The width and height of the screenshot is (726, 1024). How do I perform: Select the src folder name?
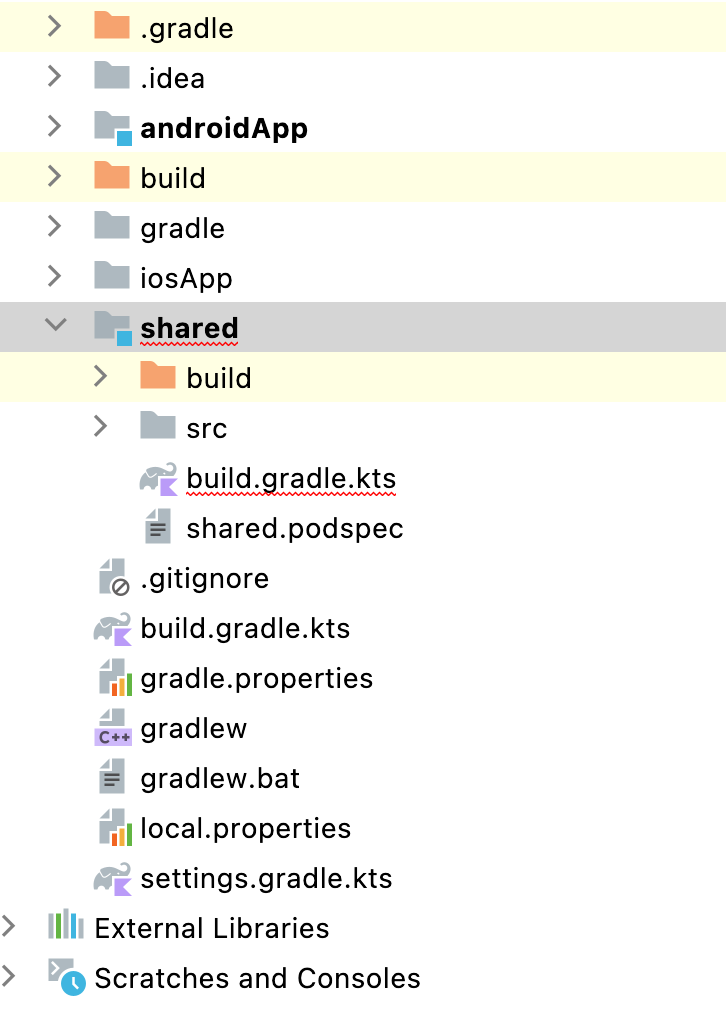(206, 429)
